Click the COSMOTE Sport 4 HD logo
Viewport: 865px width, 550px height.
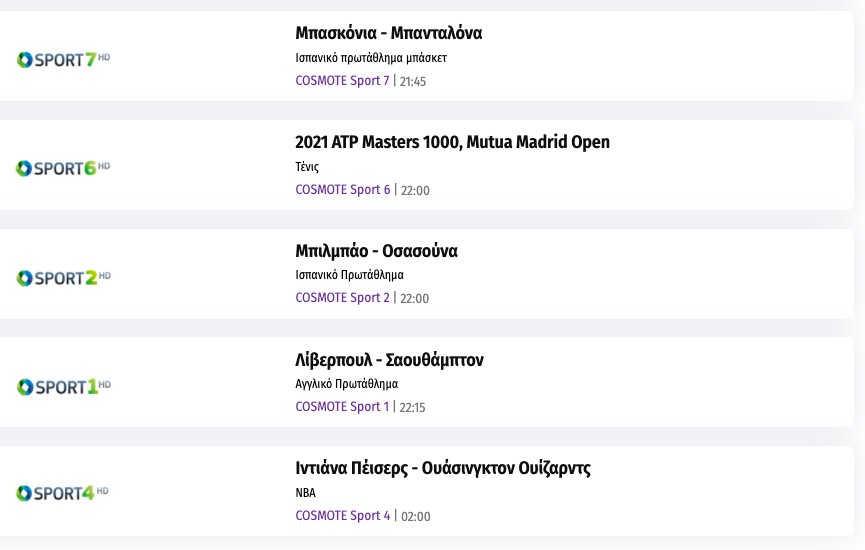(x=63, y=493)
